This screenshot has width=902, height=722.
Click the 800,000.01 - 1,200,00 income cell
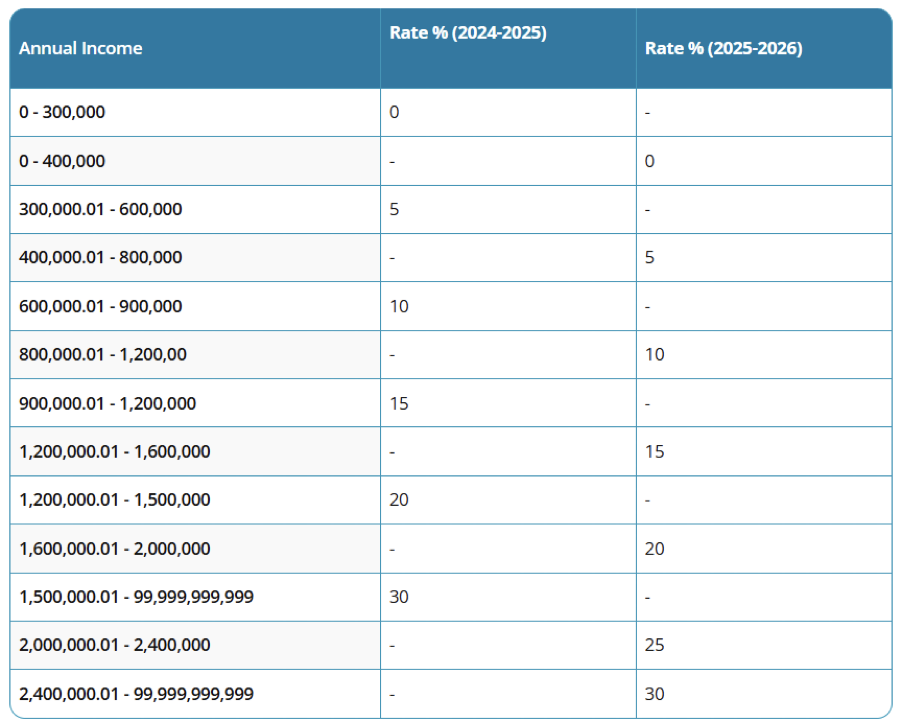point(102,354)
